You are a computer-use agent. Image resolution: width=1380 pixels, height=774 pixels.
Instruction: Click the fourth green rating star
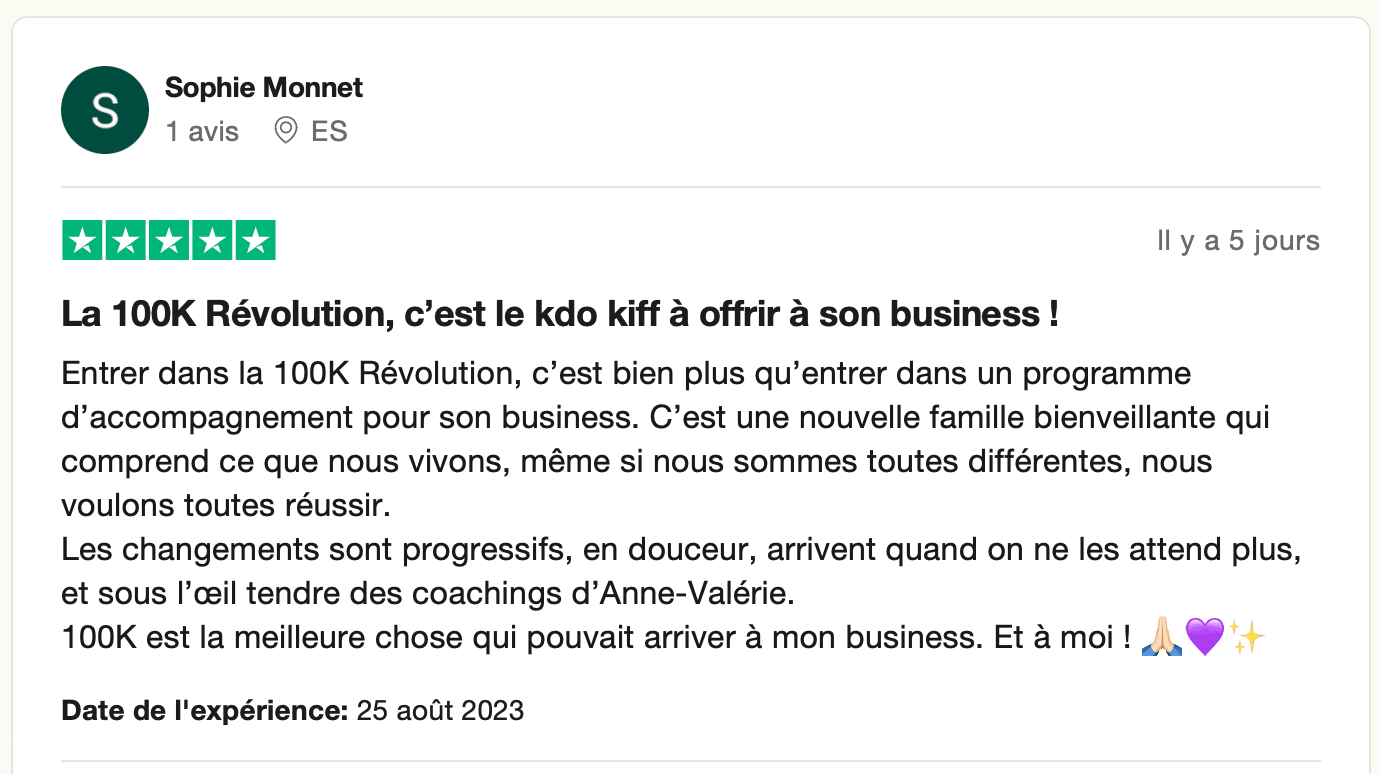(x=212, y=241)
